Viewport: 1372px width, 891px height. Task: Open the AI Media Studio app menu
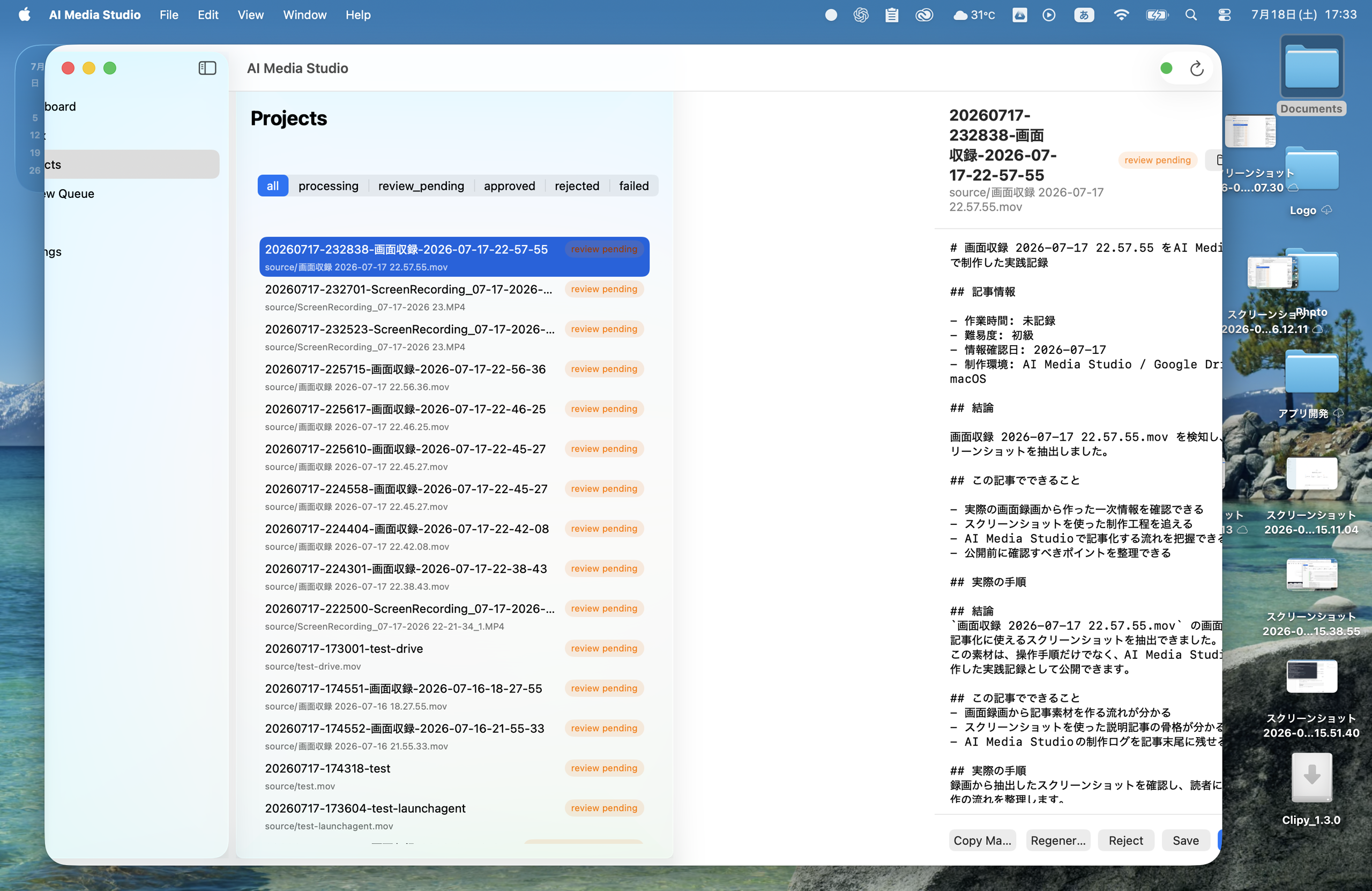(94, 15)
